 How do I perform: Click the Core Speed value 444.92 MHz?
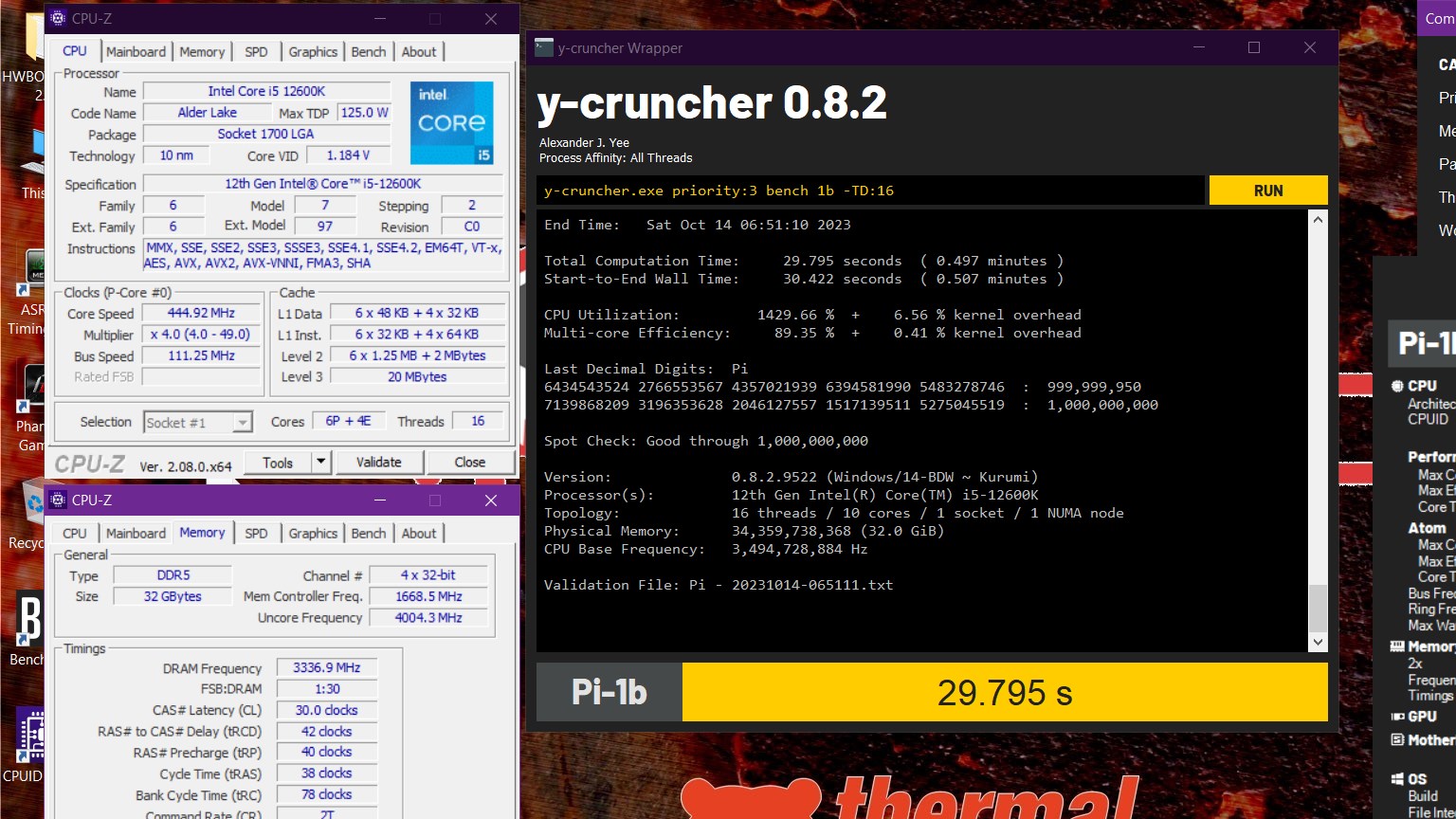[201, 313]
